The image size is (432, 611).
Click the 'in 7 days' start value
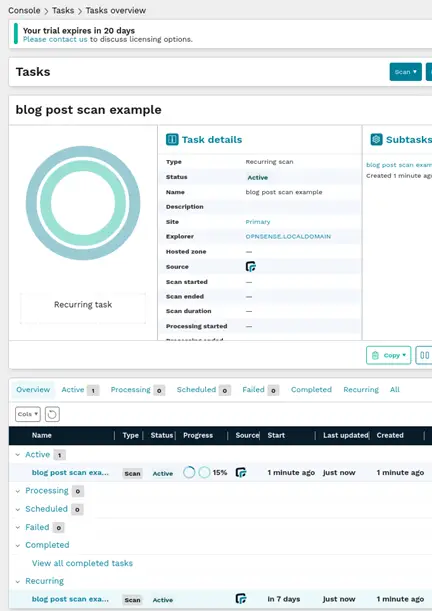click(284, 599)
